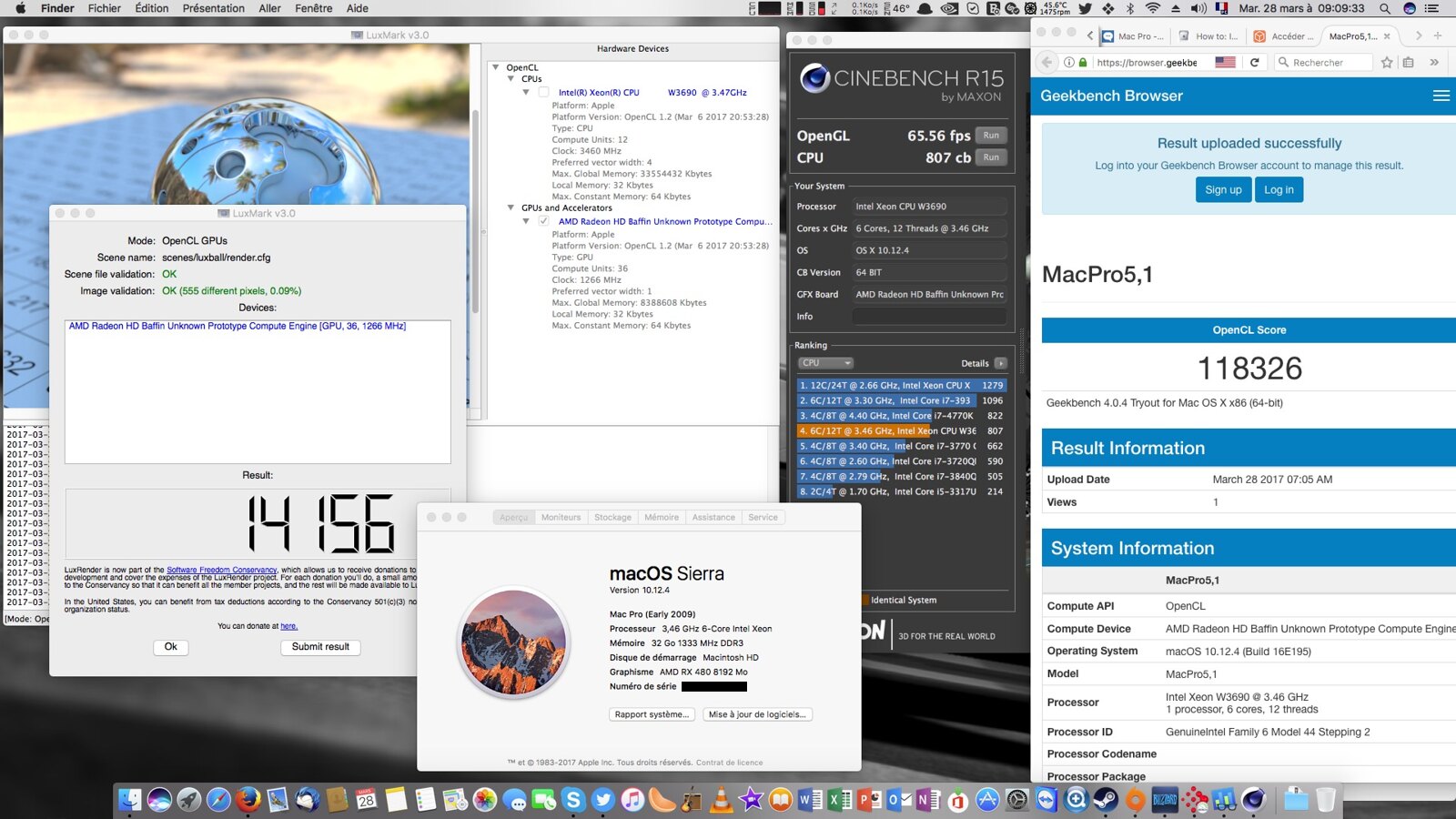1456x819 pixels.
Task: Click Log in on Geekbench page
Action: click(x=1279, y=189)
